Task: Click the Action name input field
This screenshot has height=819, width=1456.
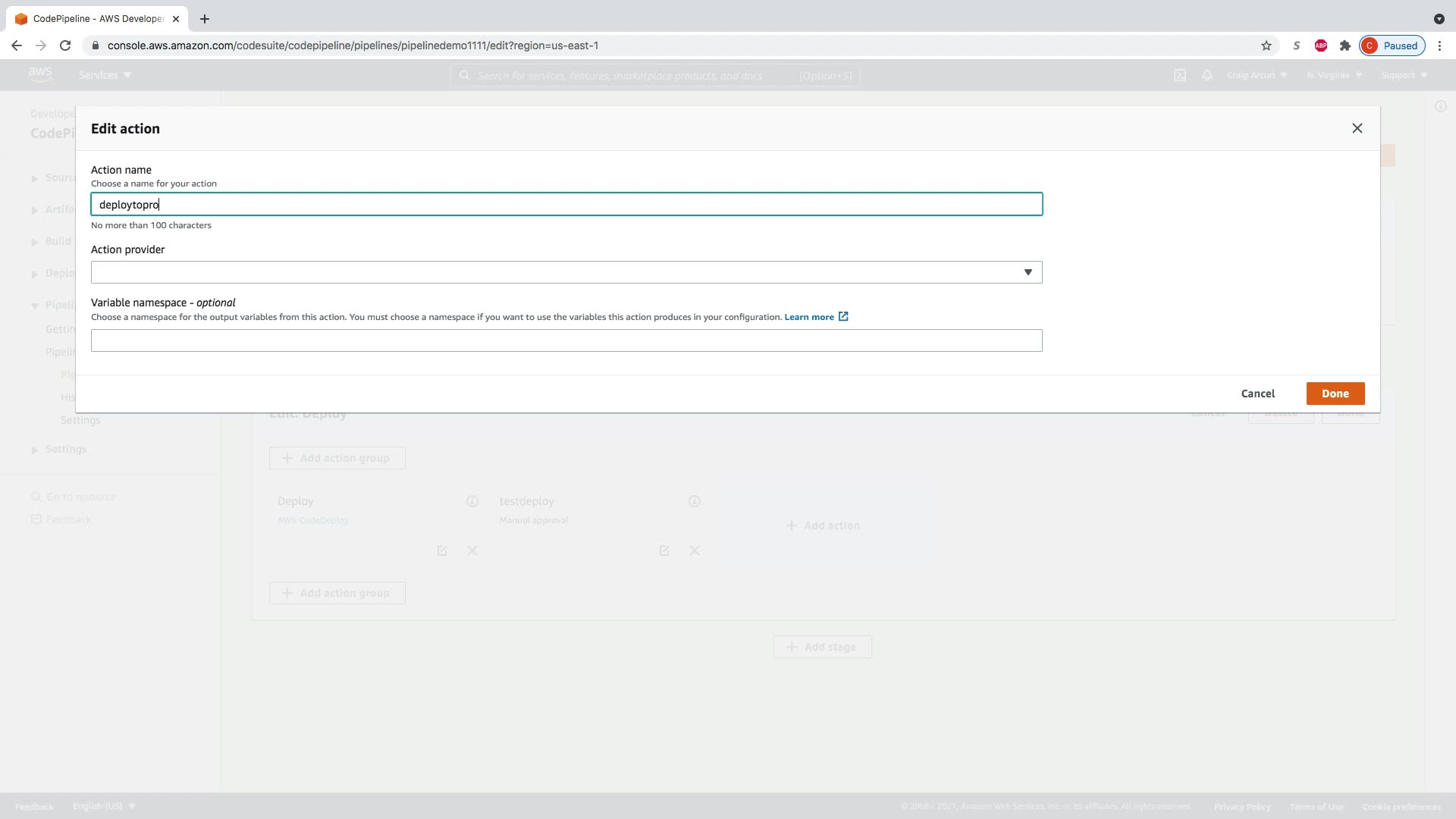Action: [x=566, y=204]
